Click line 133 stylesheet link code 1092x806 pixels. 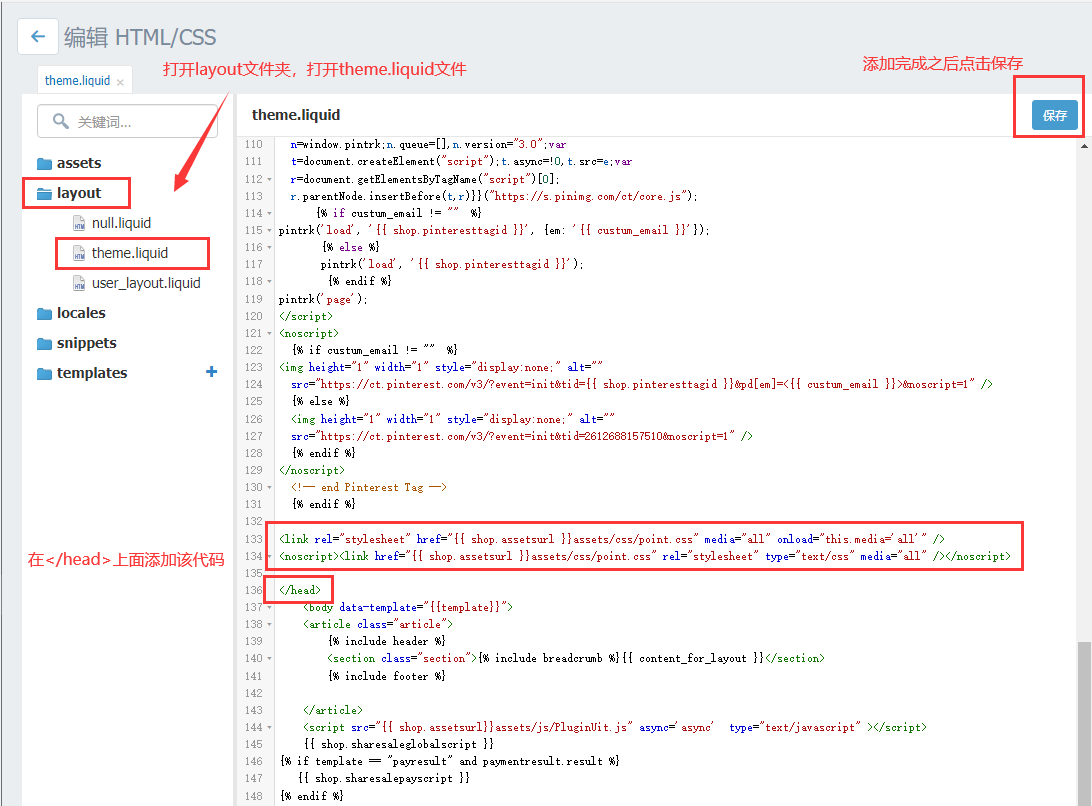coord(611,539)
